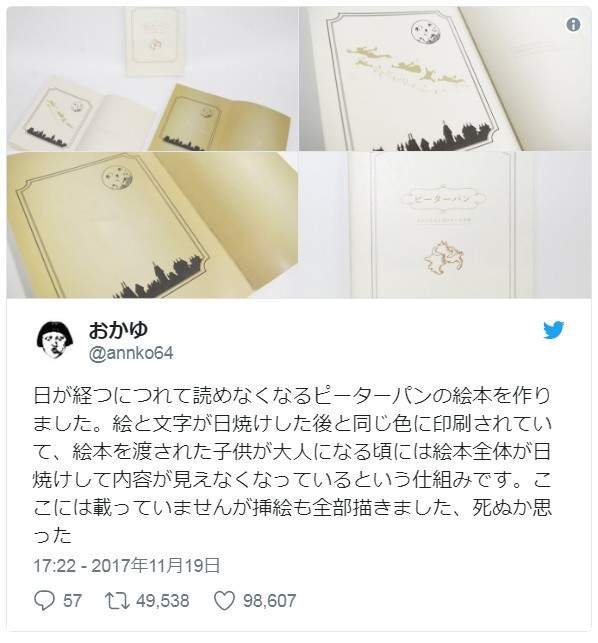Click the retweet arrows icon
Screen dimensions: 598x643
click(x=117, y=601)
